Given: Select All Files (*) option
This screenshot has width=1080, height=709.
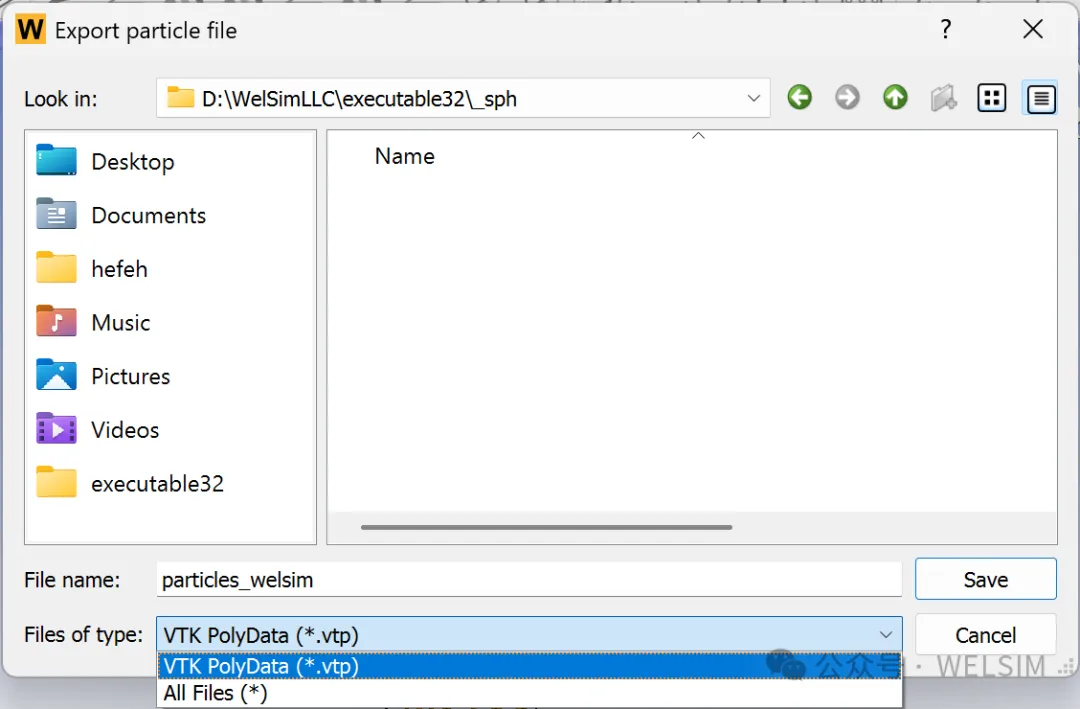Looking at the screenshot, I should pos(529,693).
